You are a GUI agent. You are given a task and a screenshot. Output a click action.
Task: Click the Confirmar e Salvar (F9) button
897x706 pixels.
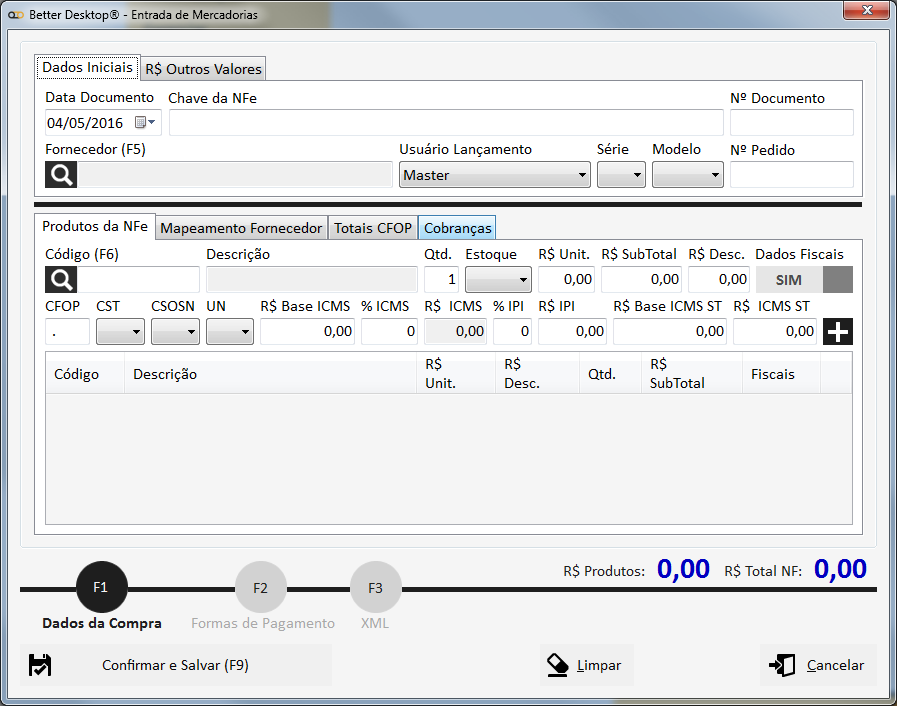(x=175, y=665)
